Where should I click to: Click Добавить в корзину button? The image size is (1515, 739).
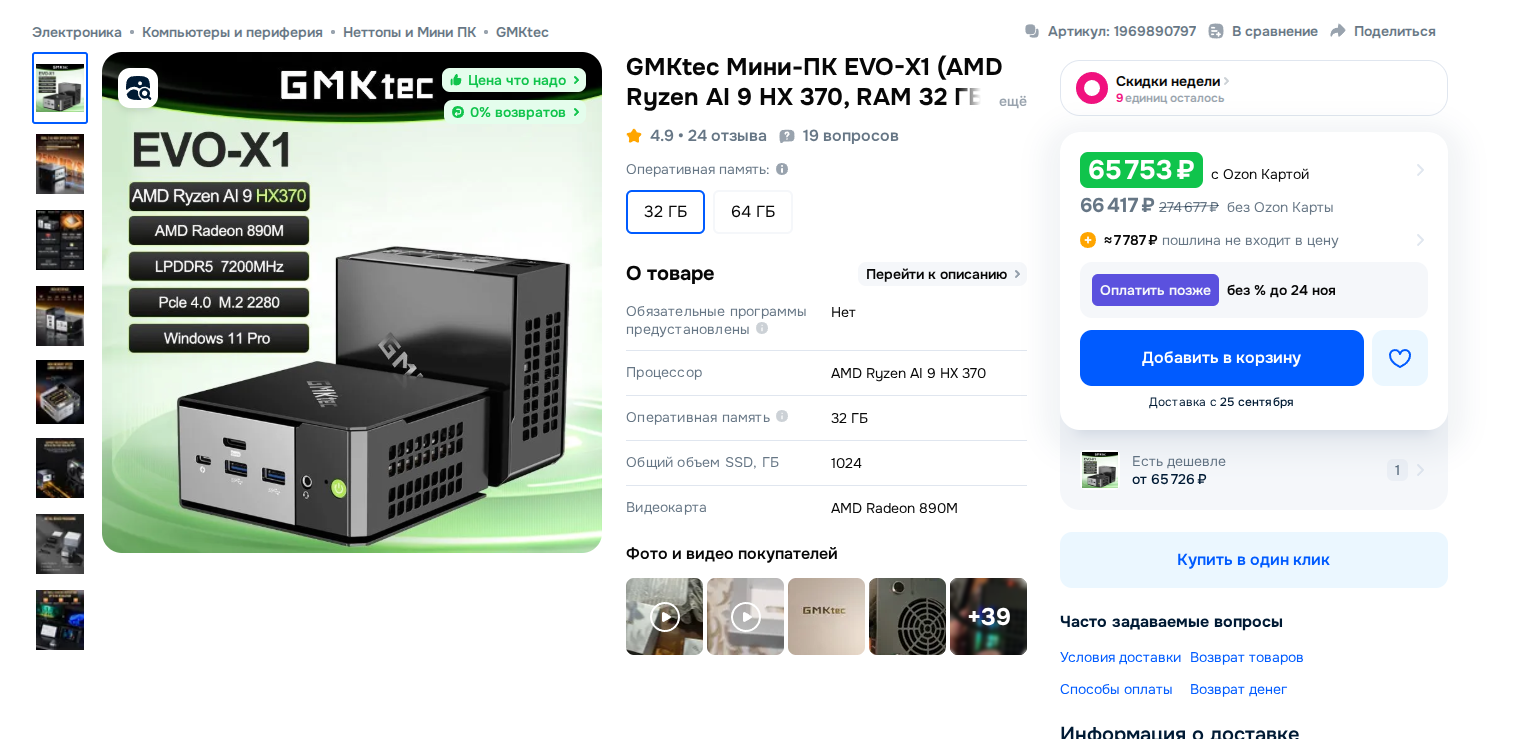point(1222,358)
